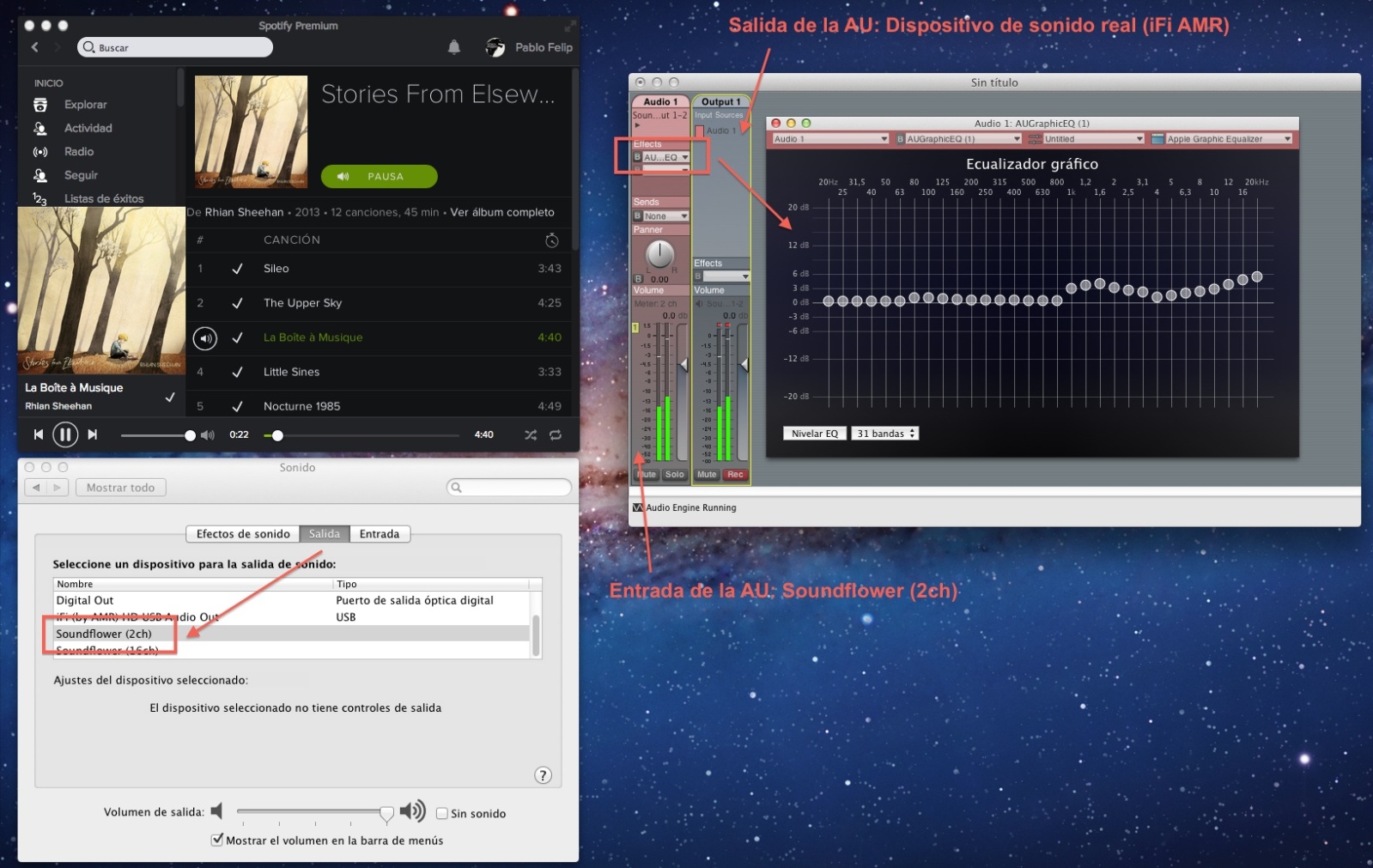The height and width of the screenshot is (868, 1373).
Task: Click Audio Engine Running status icon
Action: click(x=637, y=507)
